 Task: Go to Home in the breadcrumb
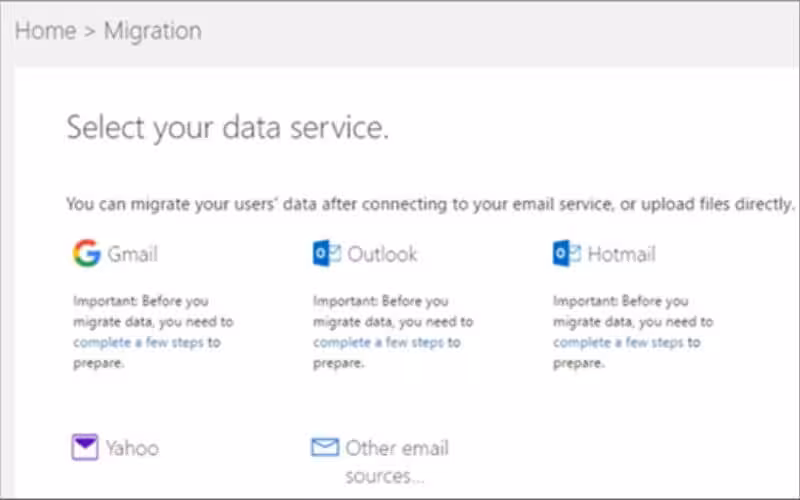point(45,31)
